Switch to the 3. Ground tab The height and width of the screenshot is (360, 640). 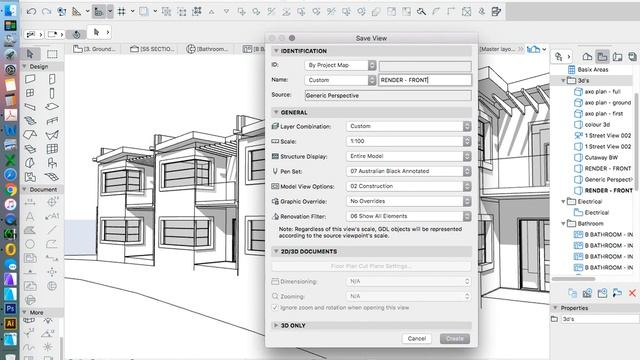coord(96,49)
